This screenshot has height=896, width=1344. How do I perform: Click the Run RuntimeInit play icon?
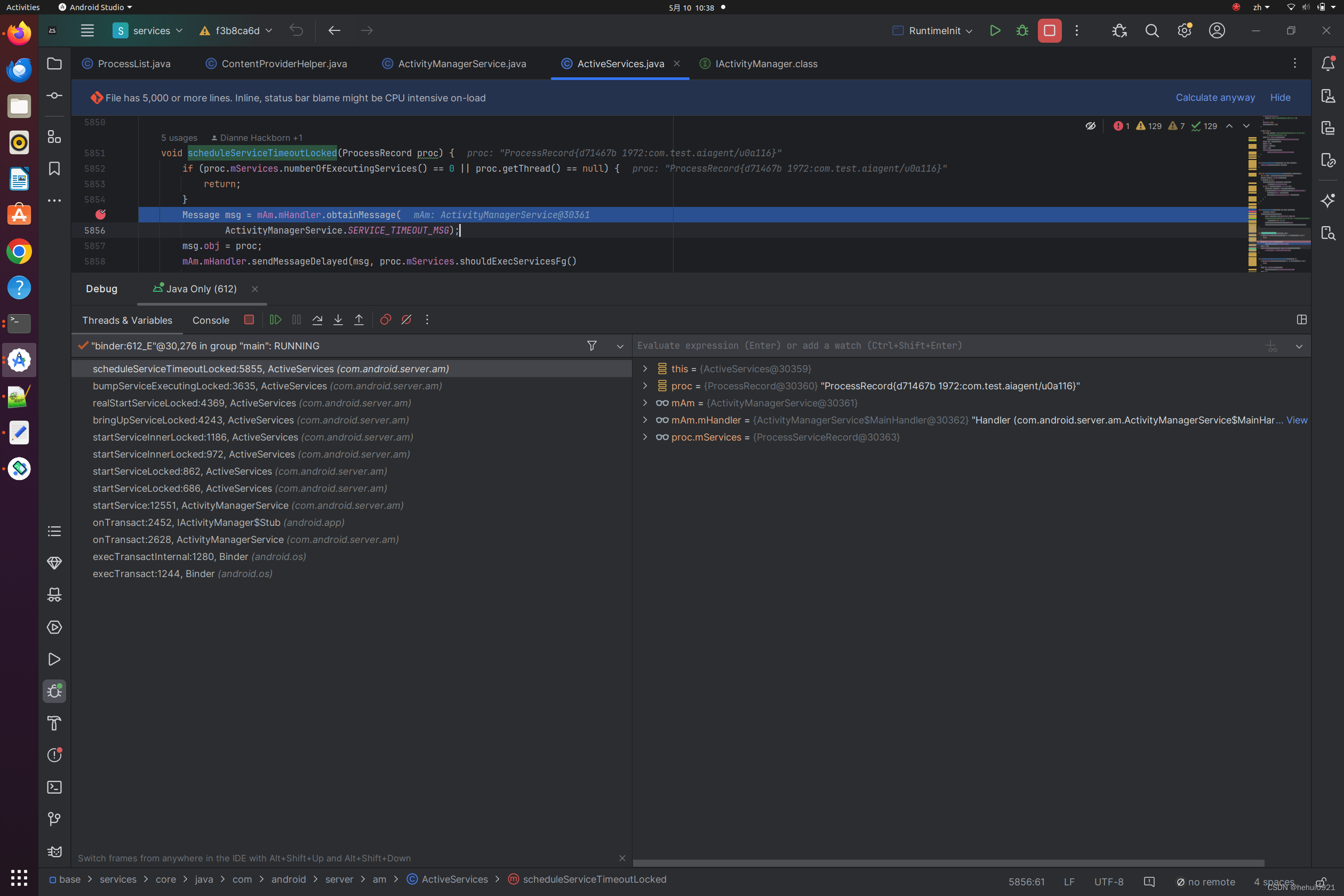coord(995,30)
